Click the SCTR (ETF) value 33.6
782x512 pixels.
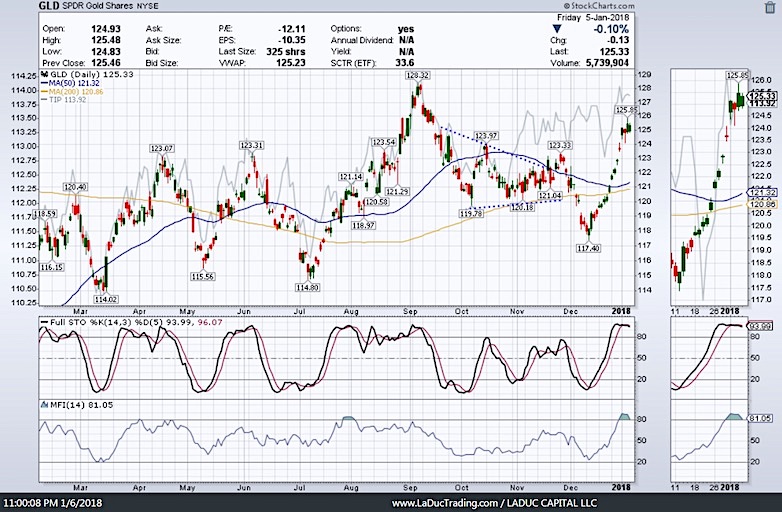click(x=404, y=63)
